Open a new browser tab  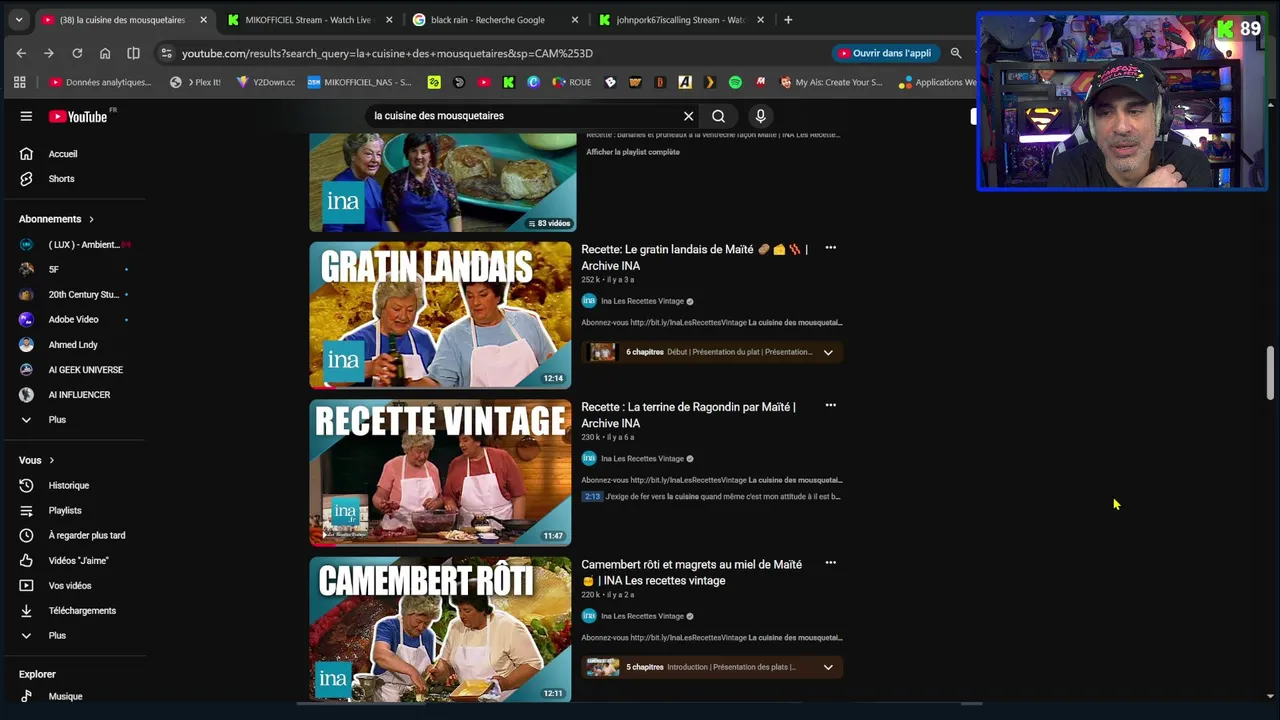point(788,20)
